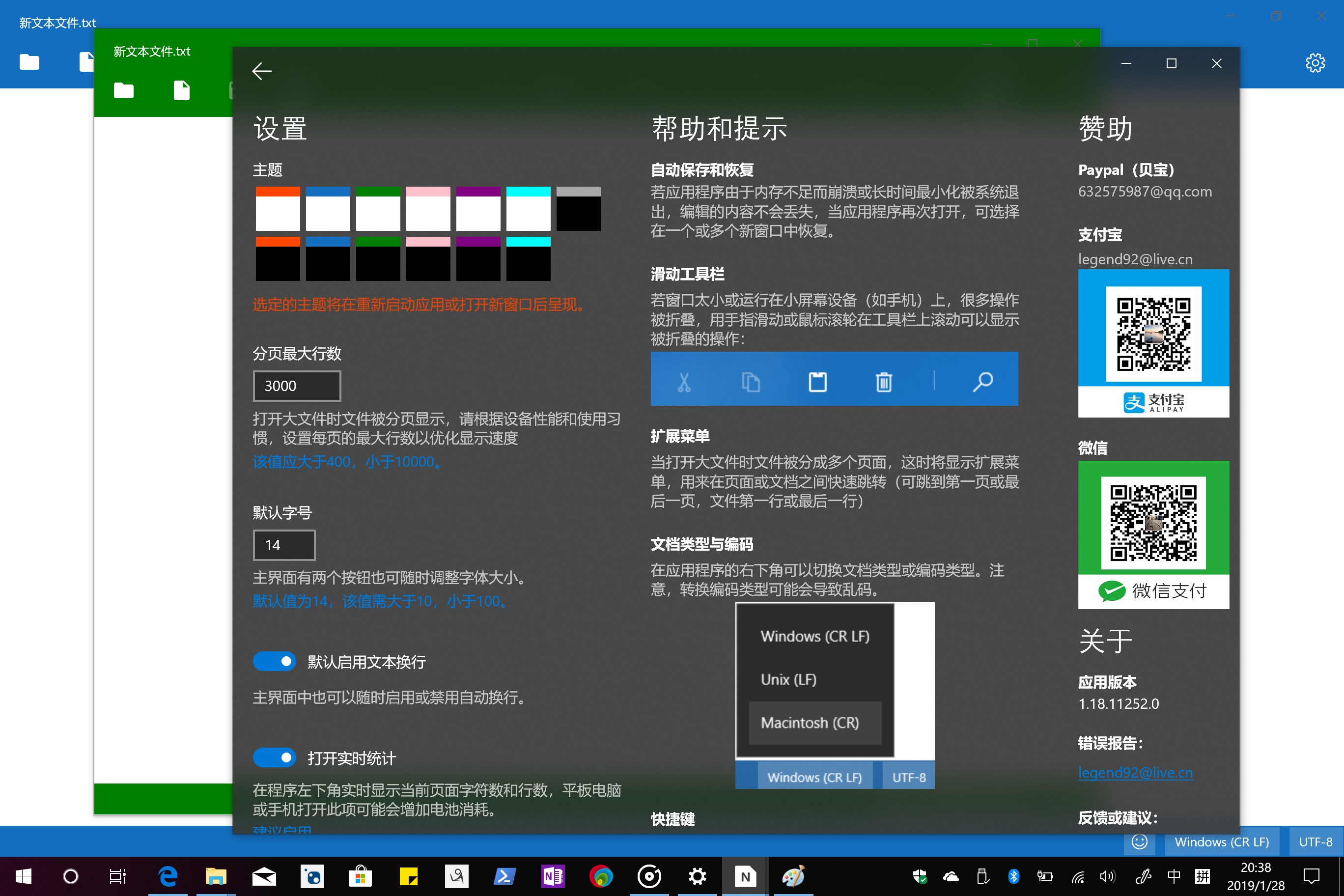Click open folder icon in blue window
This screenshot has height=896, width=1344.
tap(29, 62)
